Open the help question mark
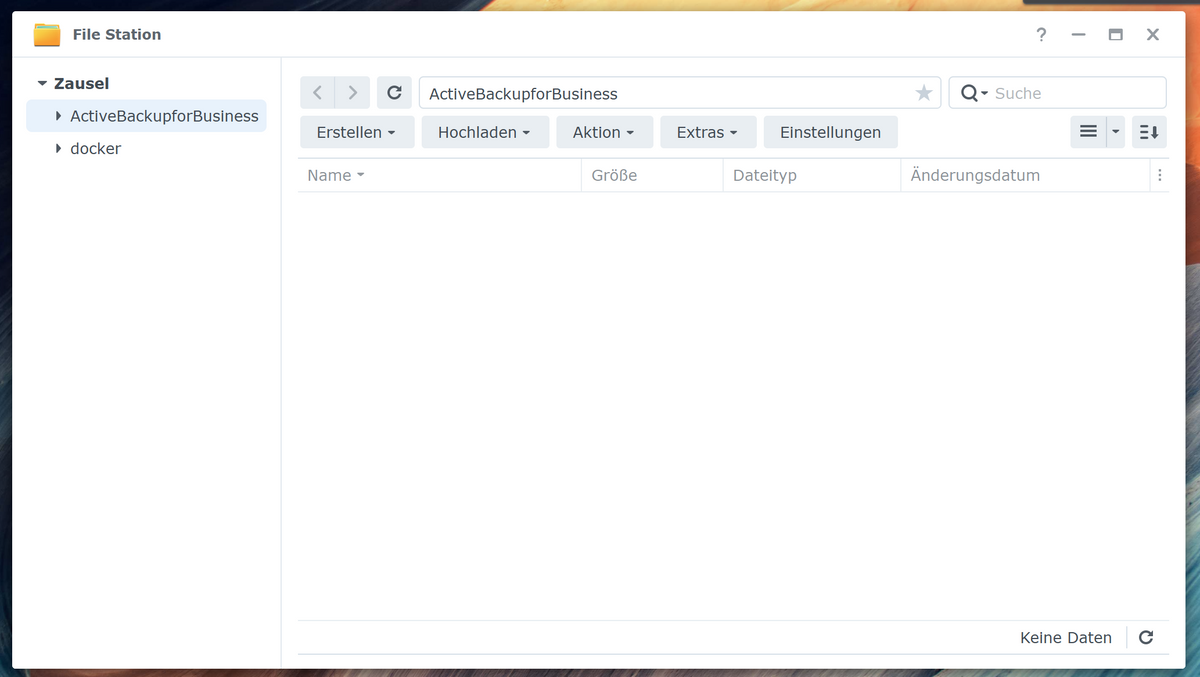 pos(1041,34)
